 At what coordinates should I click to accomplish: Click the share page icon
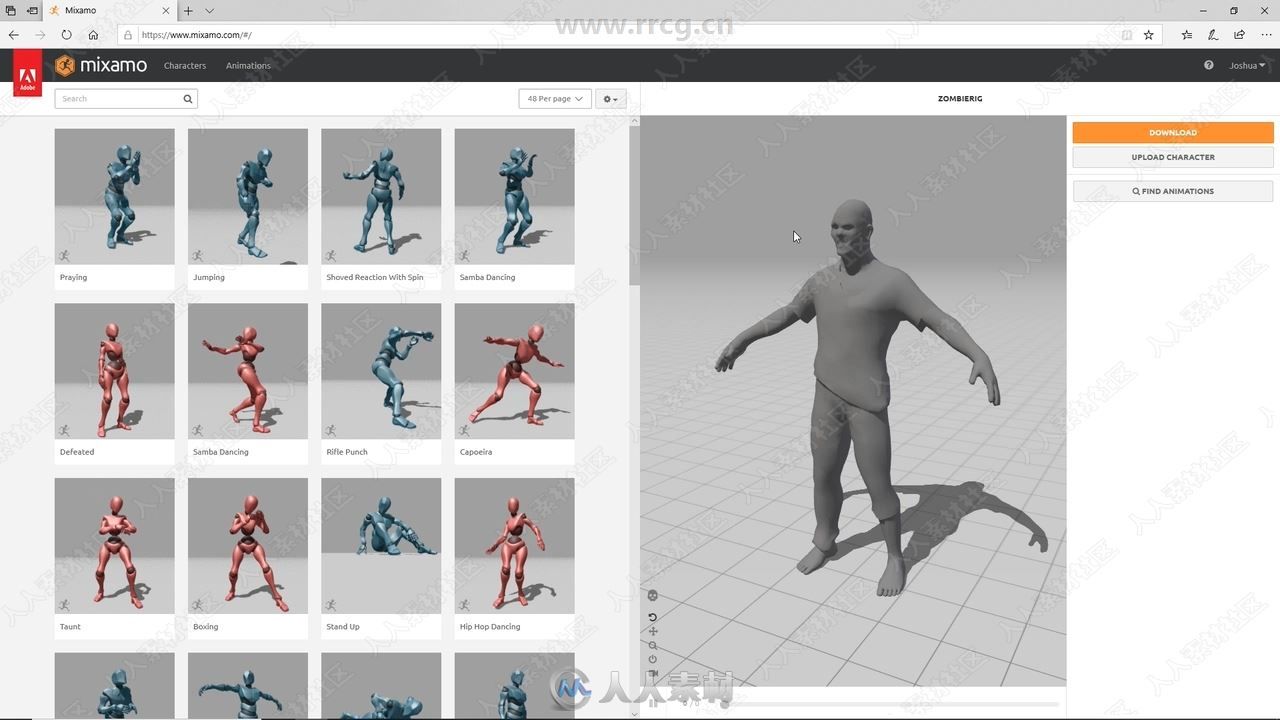coord(1239,35)
